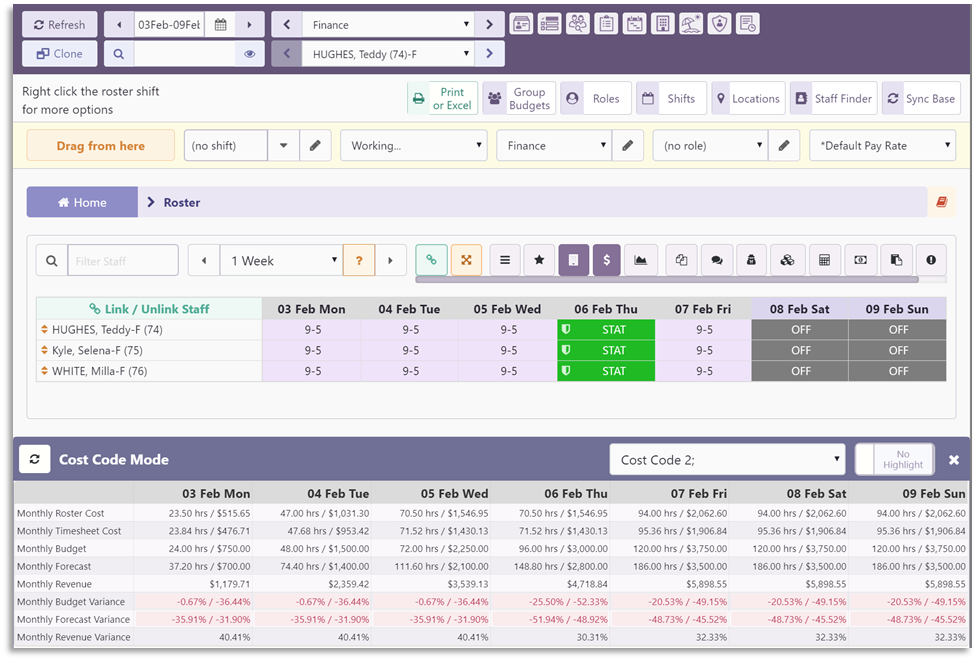The width and height of the screenshot is (976, 661).
Task: Open the (no role) dropdown
Action: (710, 146)
